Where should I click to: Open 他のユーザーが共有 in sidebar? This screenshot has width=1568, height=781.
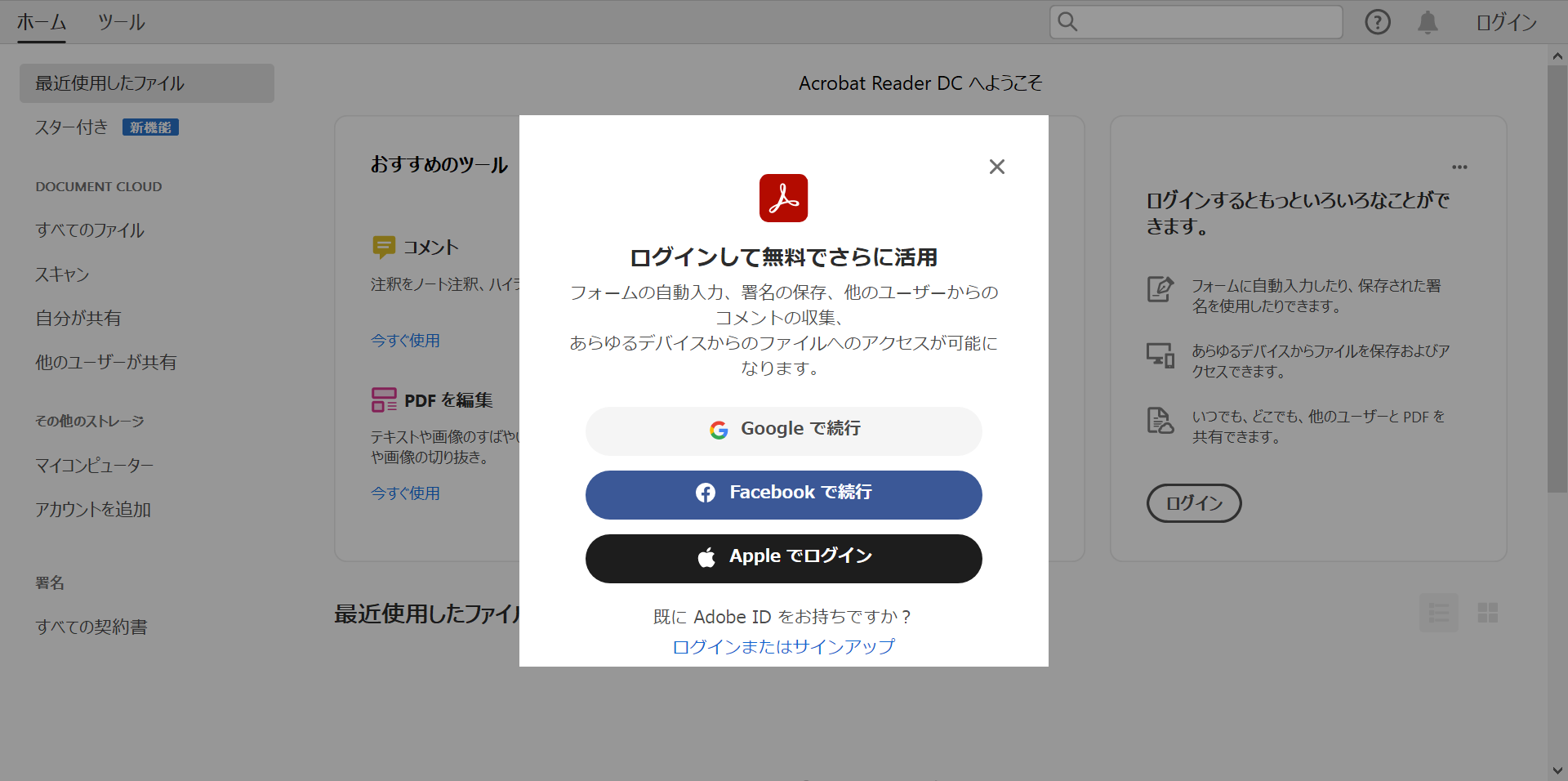click(x=105, y=363)
